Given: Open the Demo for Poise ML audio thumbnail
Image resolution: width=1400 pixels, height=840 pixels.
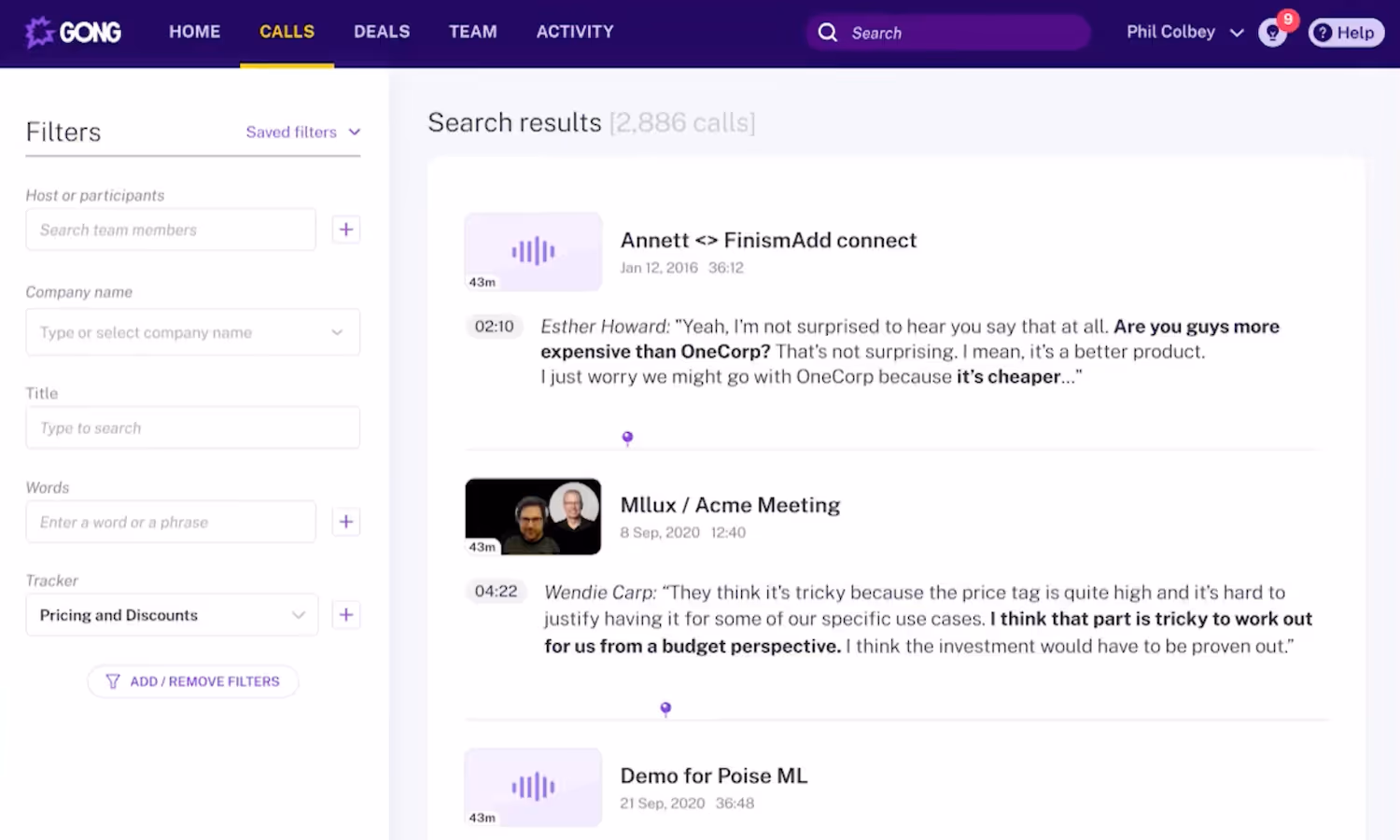Looking at the screenshot, I should [x=533, y=787].
